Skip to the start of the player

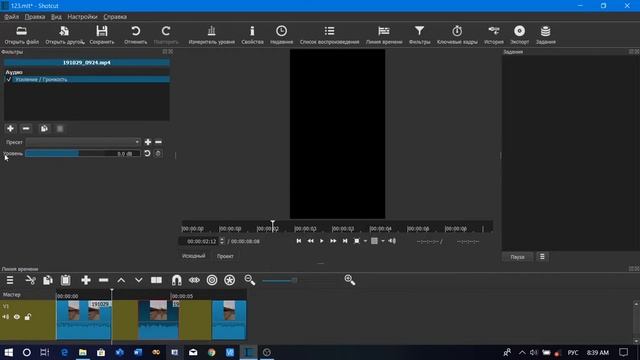tap(299, 241)
